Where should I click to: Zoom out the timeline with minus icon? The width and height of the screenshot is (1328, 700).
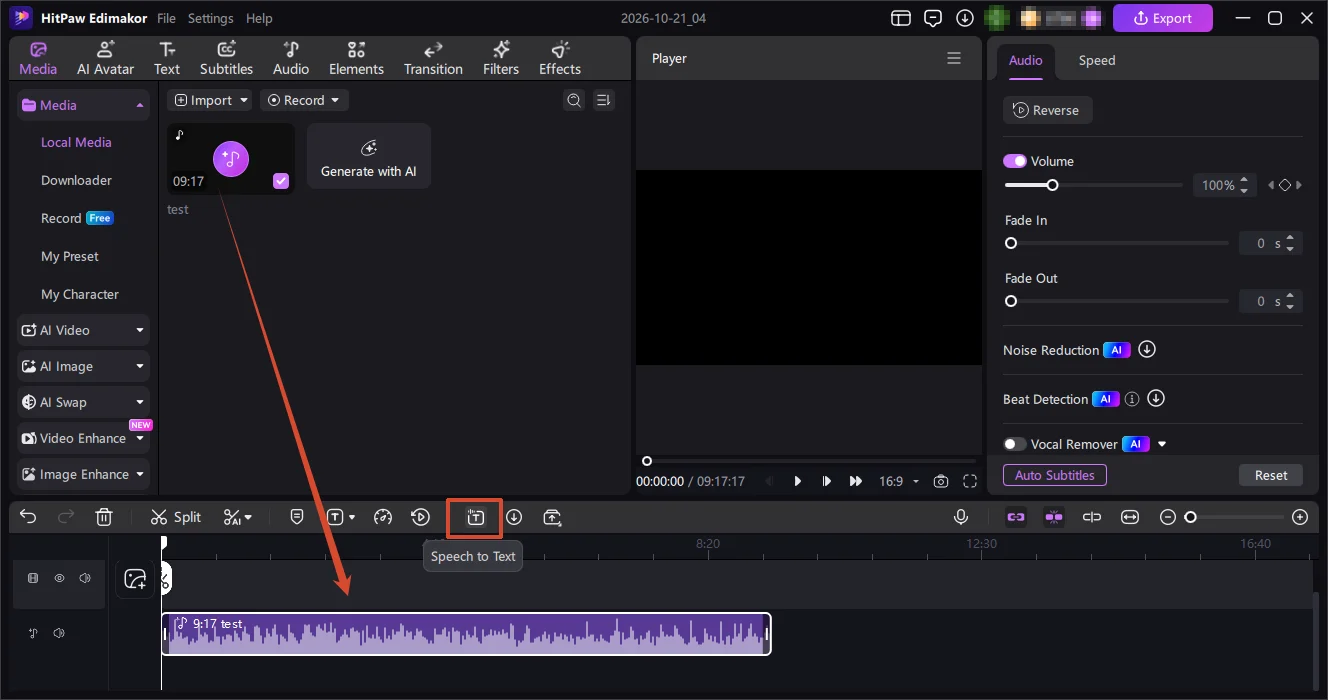tap(1167, 517)
